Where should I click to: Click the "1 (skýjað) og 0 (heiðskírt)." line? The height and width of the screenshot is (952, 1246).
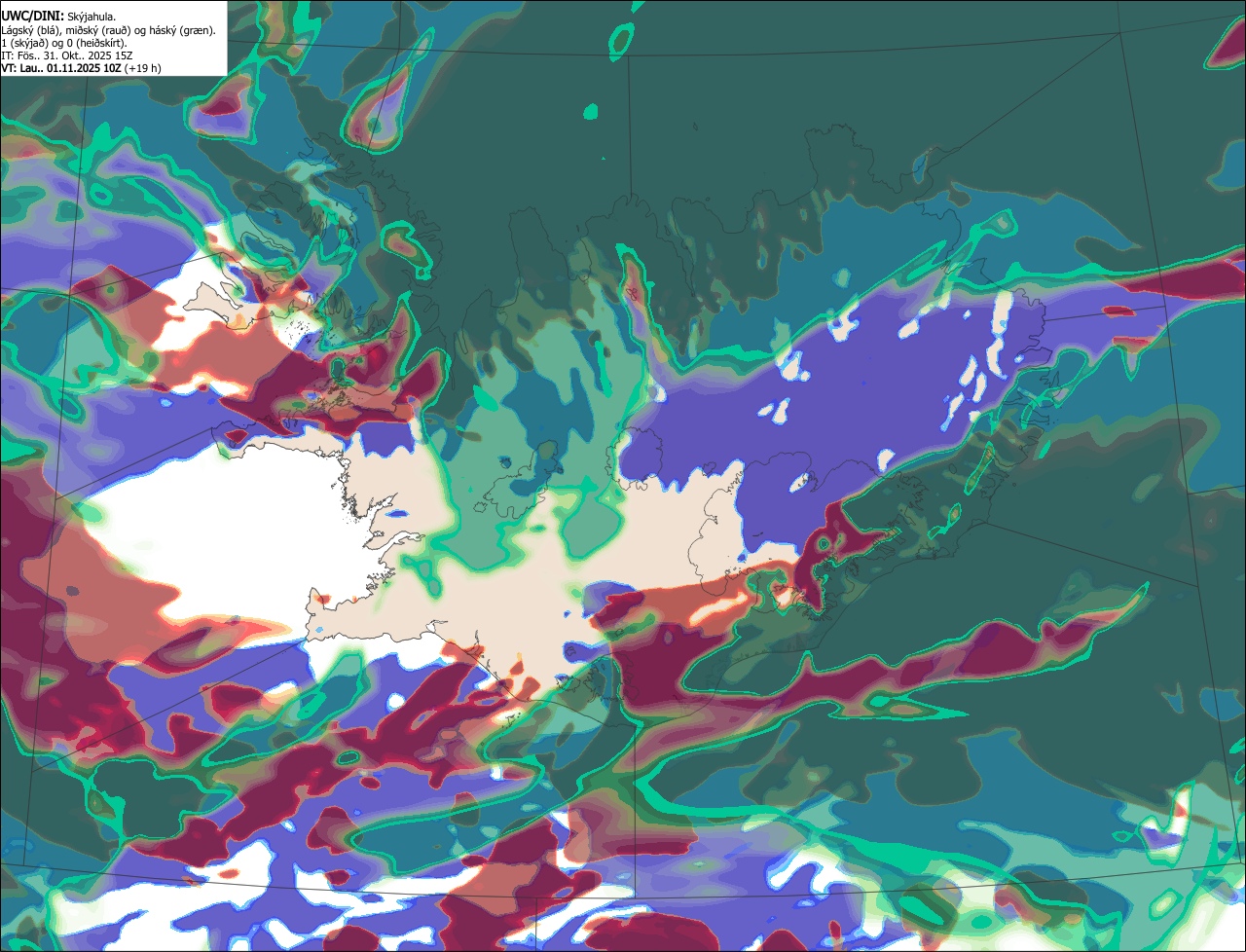point(65,43)
